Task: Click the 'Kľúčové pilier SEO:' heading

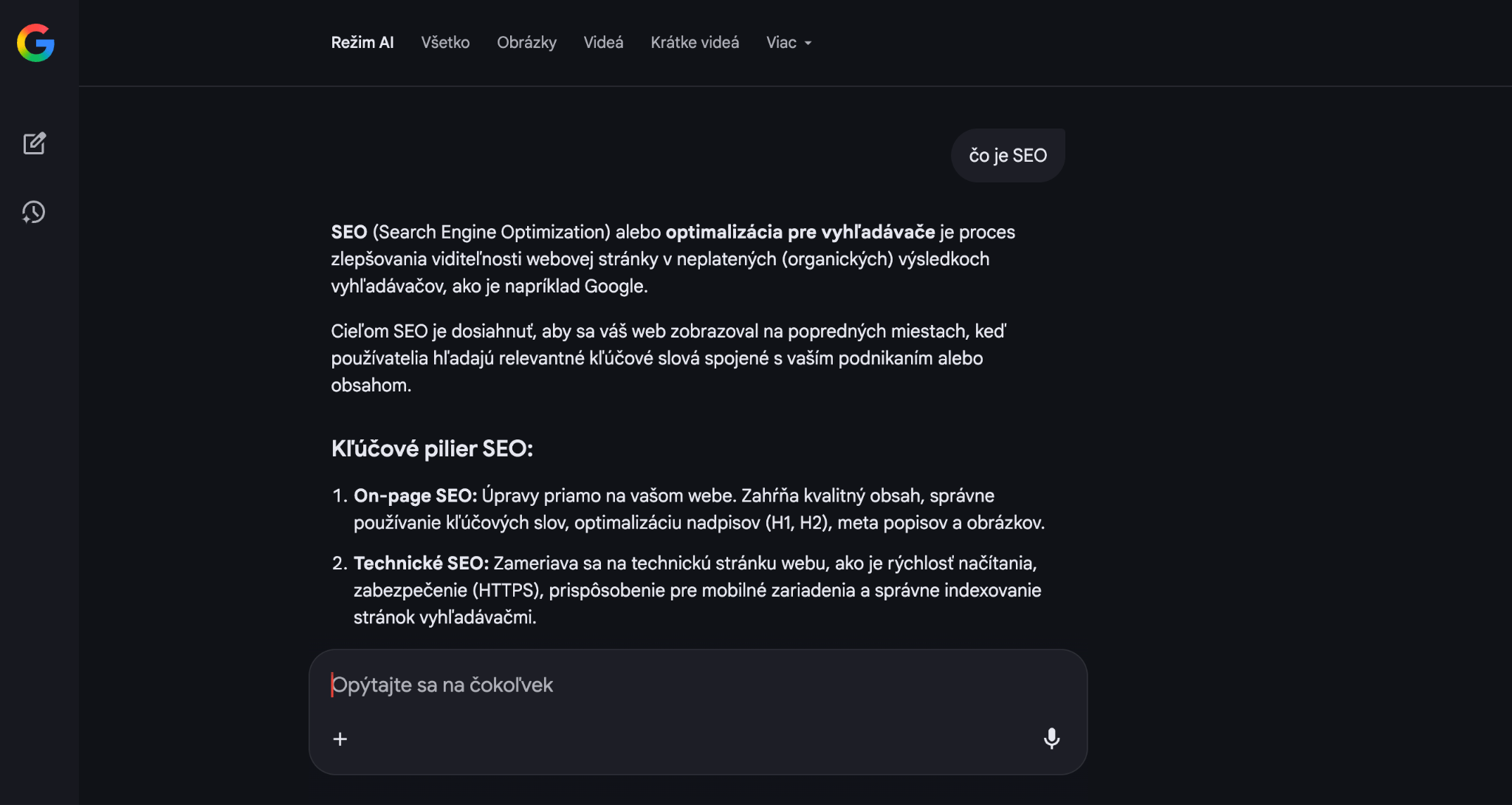Action: point(432,449)
